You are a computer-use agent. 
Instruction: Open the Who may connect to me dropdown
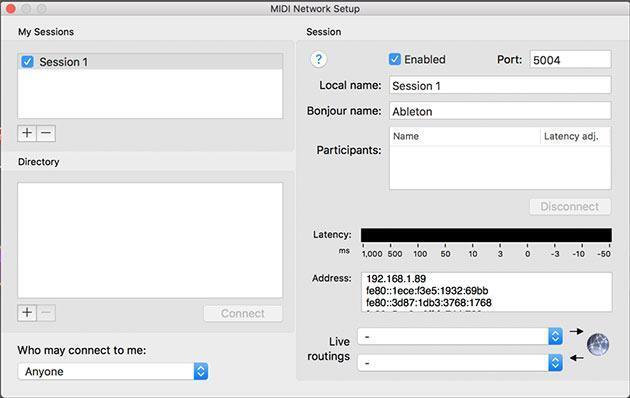click(113, 371)
